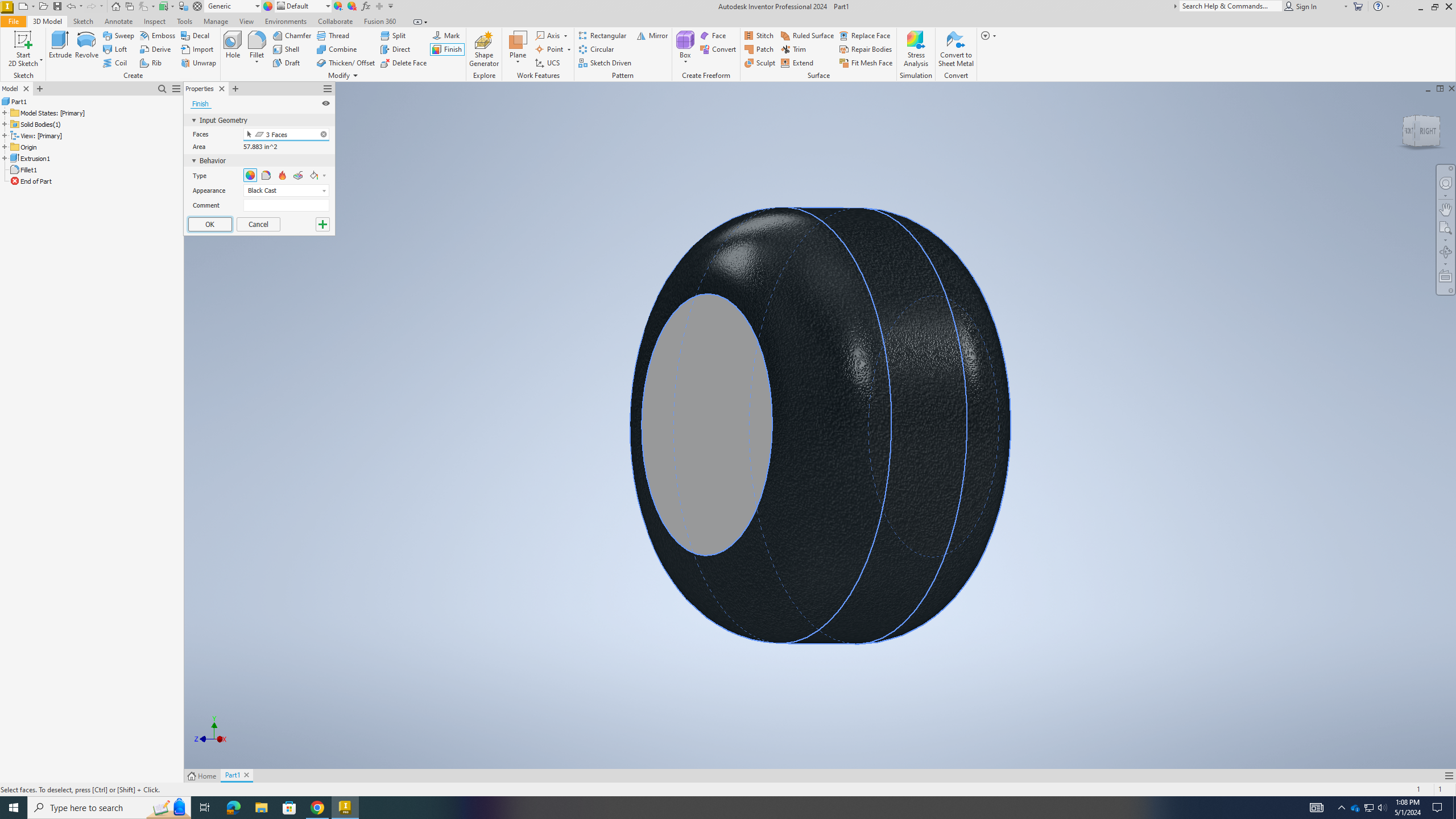This screenshot has height=819, width=1456.
Task: Open the appearance color wheel in toolbar
Action: click(268, 6)
